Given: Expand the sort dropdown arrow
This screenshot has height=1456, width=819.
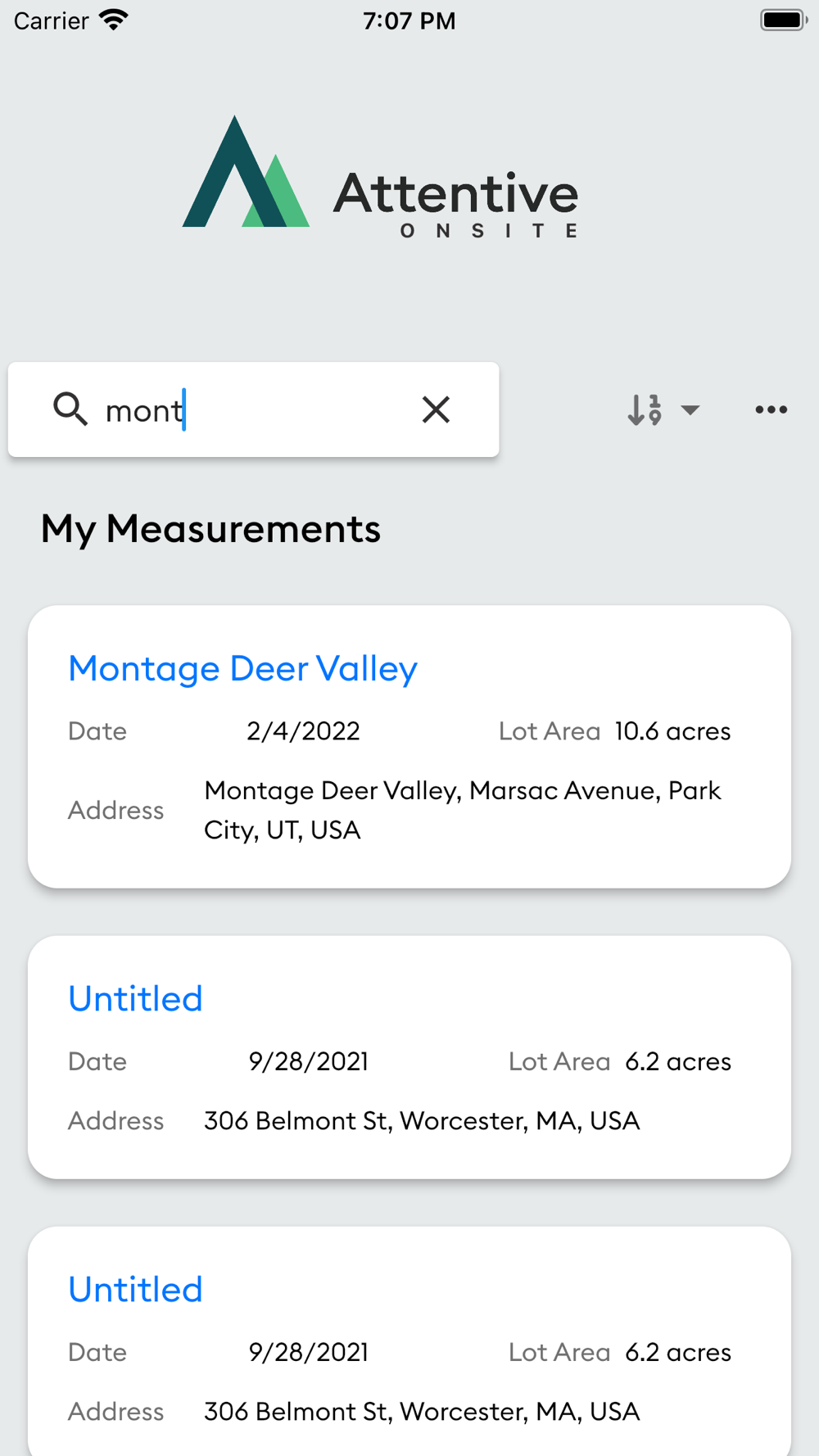Looking at the screenshot, I should coord(690,409).
